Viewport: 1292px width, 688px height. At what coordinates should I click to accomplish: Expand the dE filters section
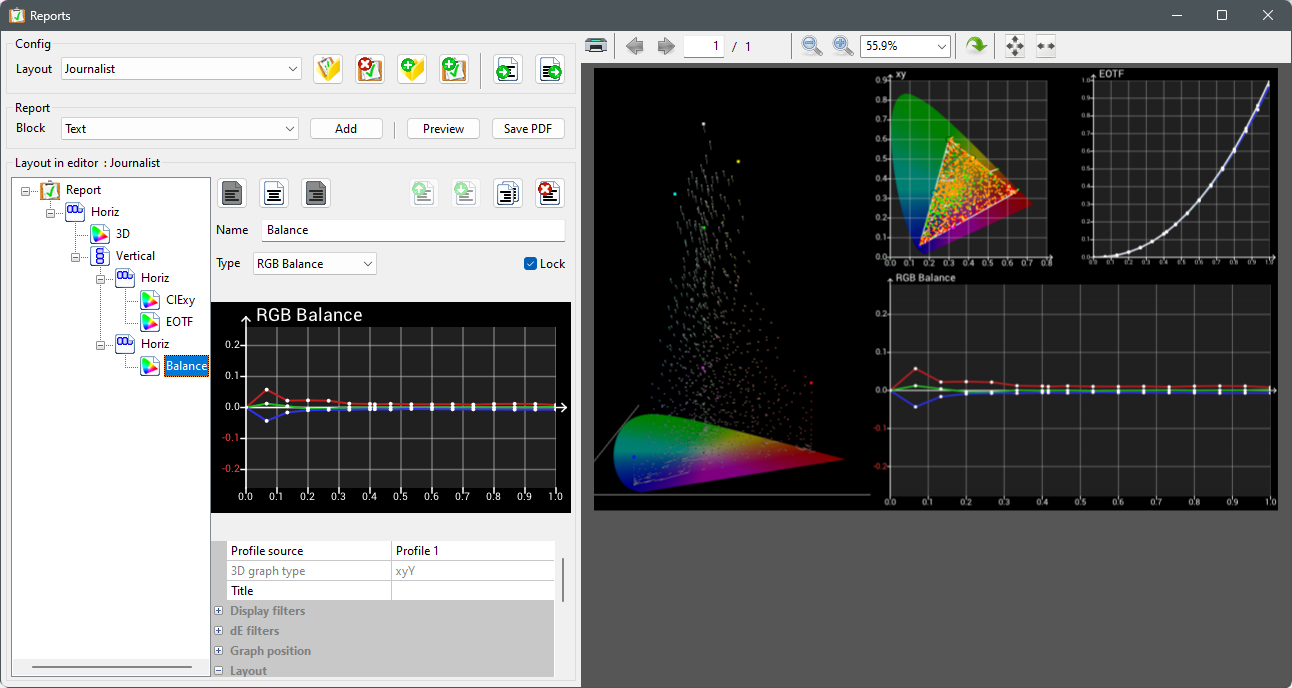click(218, 630)
